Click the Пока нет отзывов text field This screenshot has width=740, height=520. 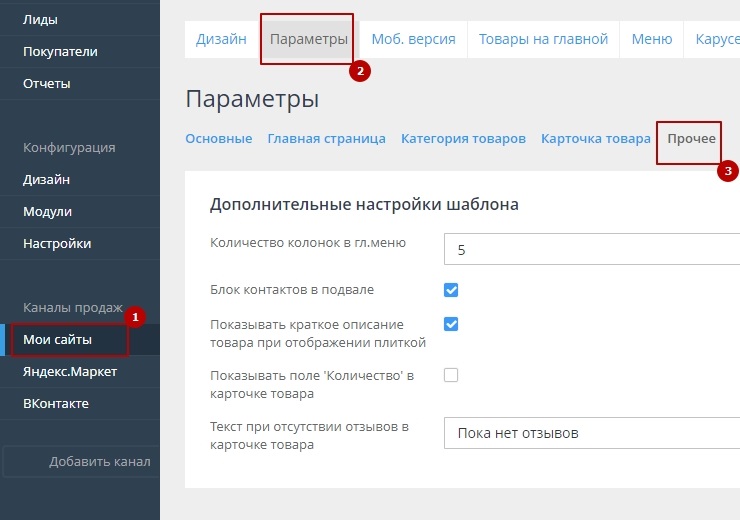click(590, 433)
